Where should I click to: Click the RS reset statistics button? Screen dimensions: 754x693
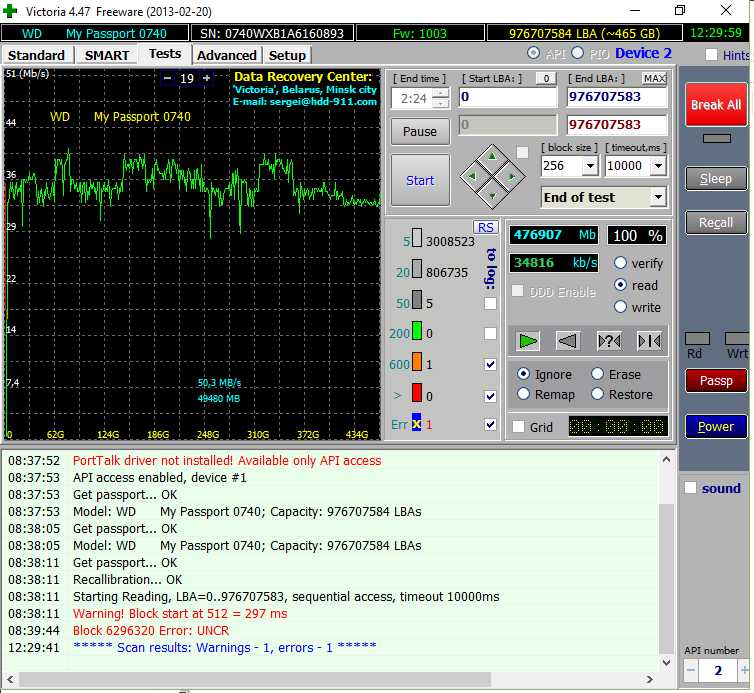point(486,227)
